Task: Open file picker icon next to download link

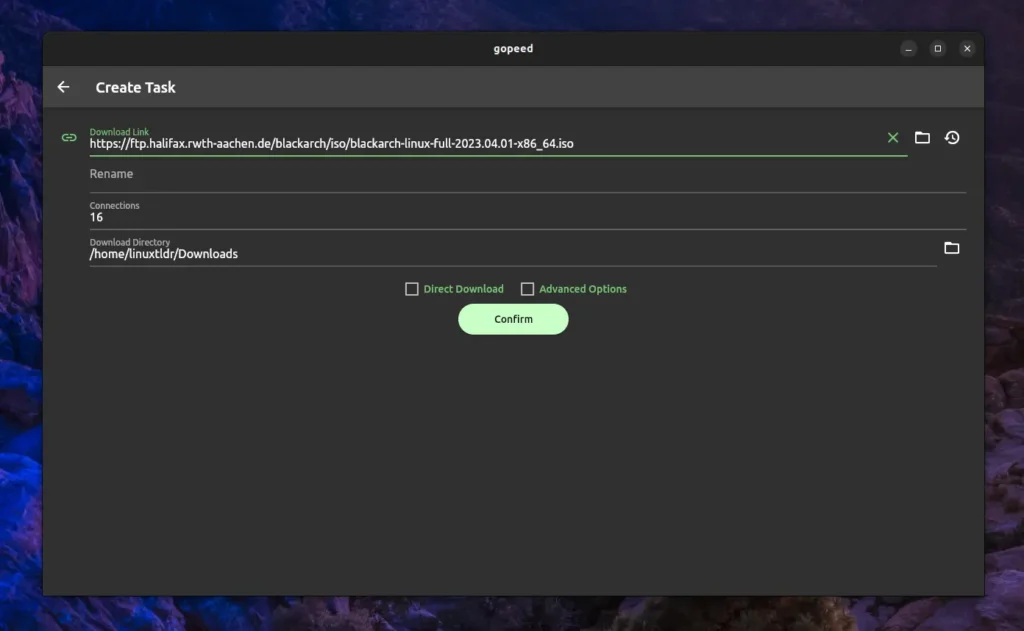Action: pyautogui.click(x=922, y=137)
